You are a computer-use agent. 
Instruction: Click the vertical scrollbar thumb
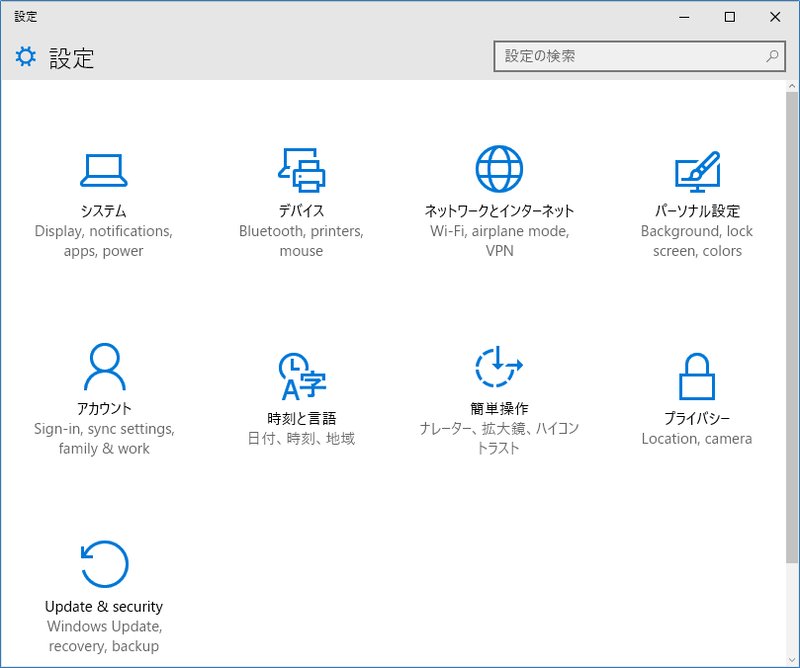point(792,328)
